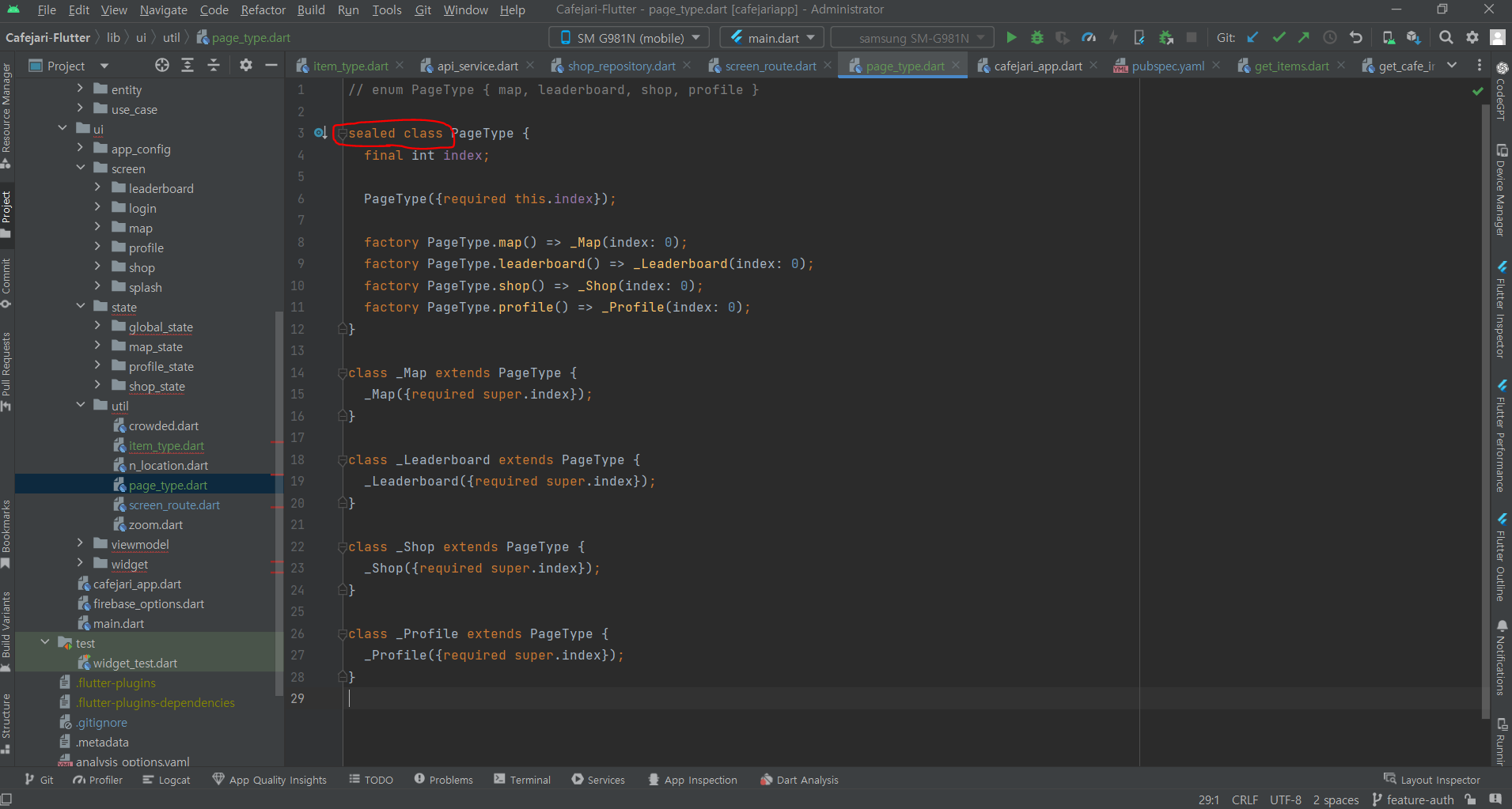
Task: Open Device Manager toolbar icon
Action: click(x=1389, y=37)
